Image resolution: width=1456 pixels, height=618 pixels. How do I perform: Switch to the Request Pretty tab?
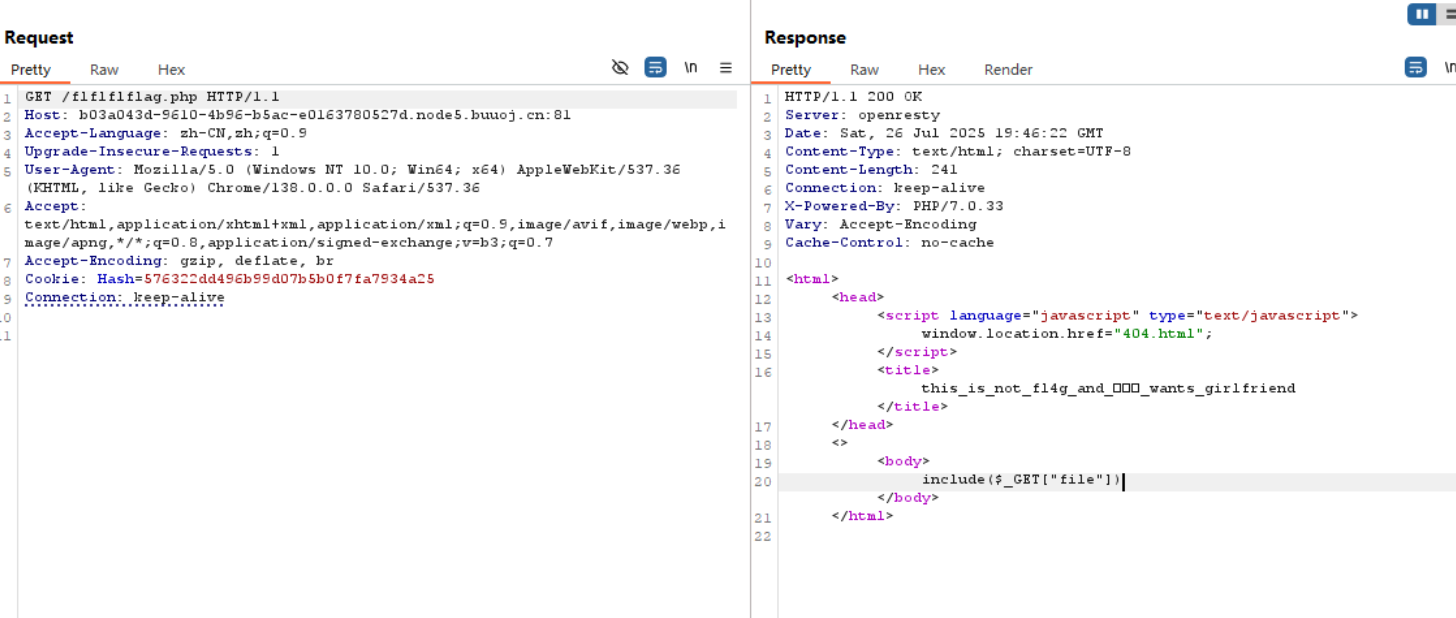click(x=31, y=70)
